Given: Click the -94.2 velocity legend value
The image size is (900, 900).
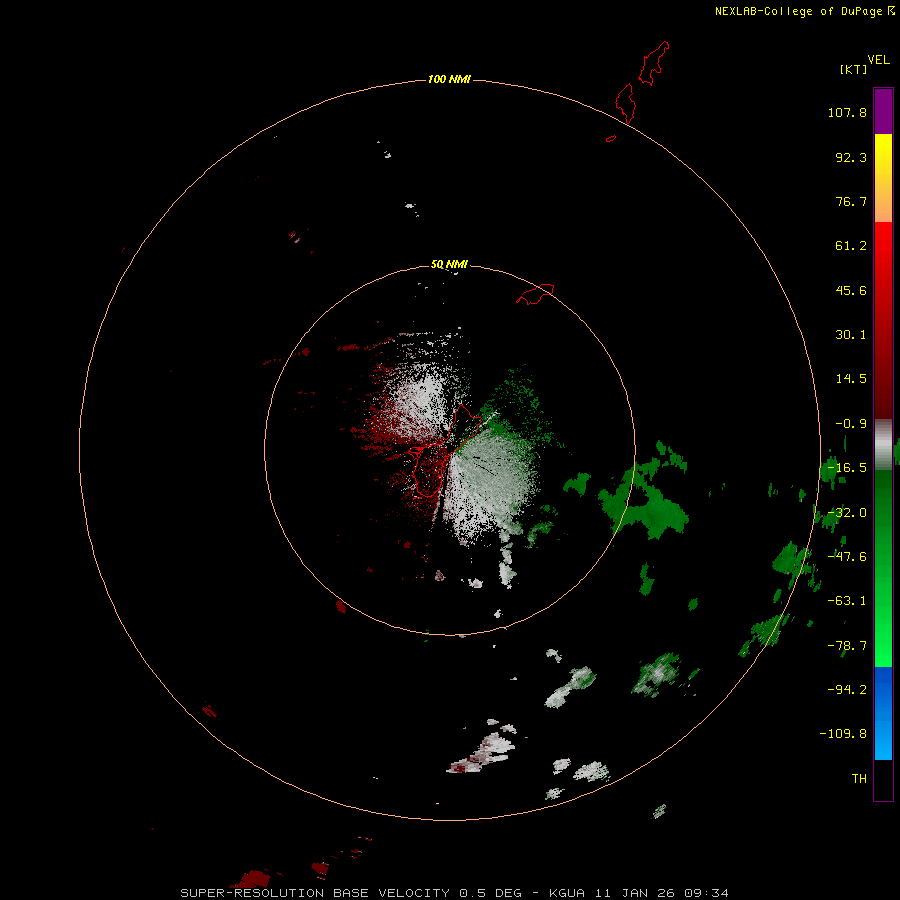Looking at the screenshot, I should [847, 689].
